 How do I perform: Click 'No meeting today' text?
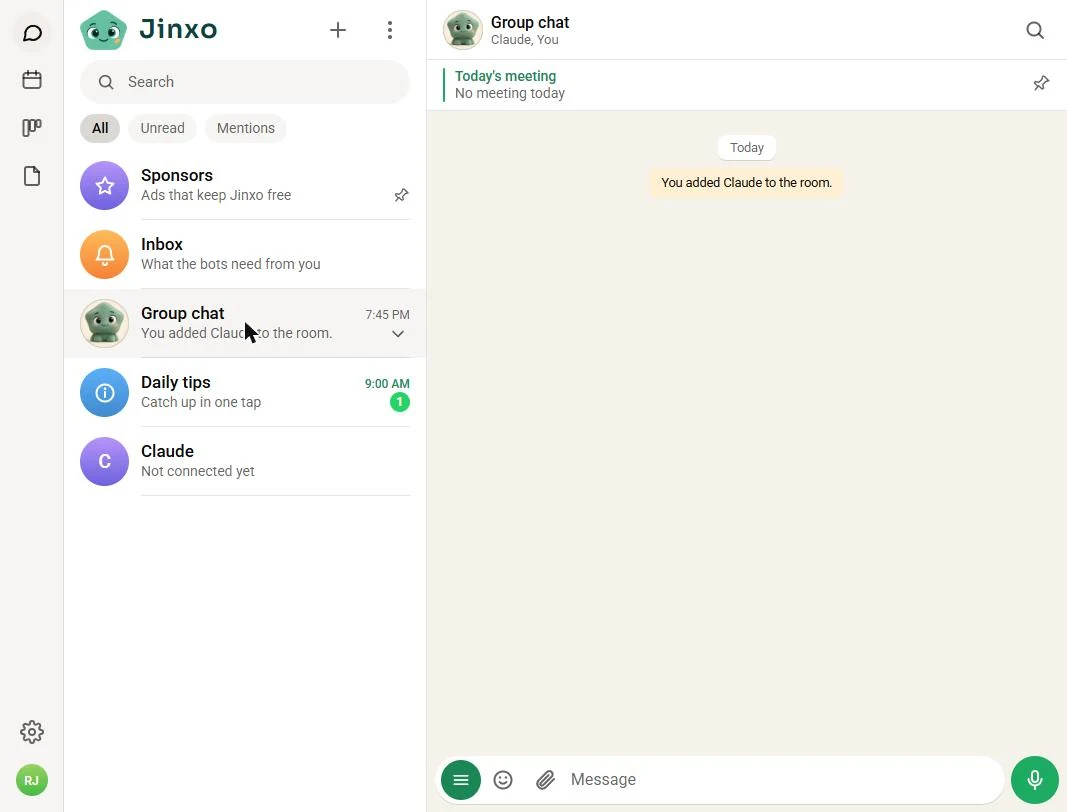pos(510,93)
